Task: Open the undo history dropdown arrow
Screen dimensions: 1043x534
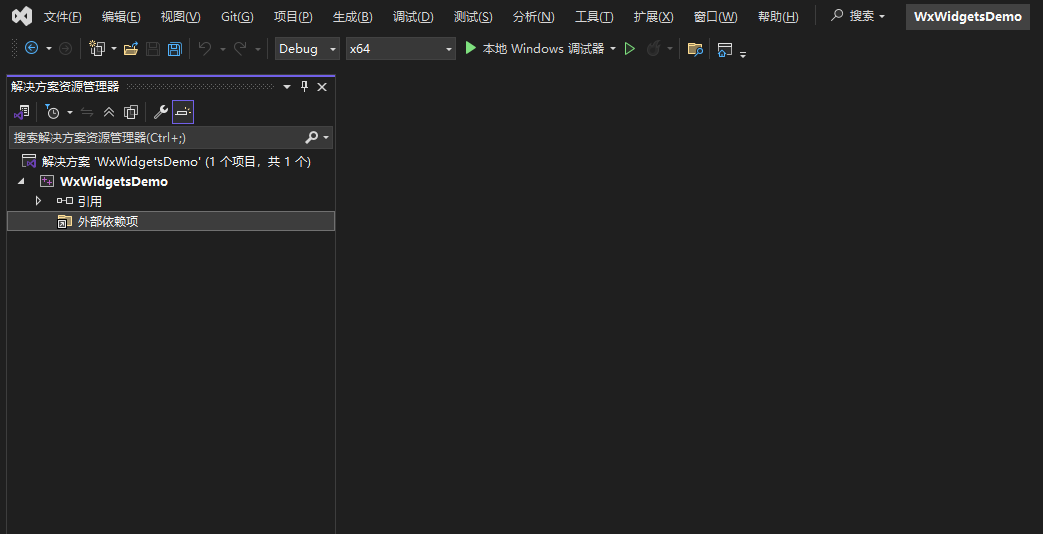Action: coord(223,49)
